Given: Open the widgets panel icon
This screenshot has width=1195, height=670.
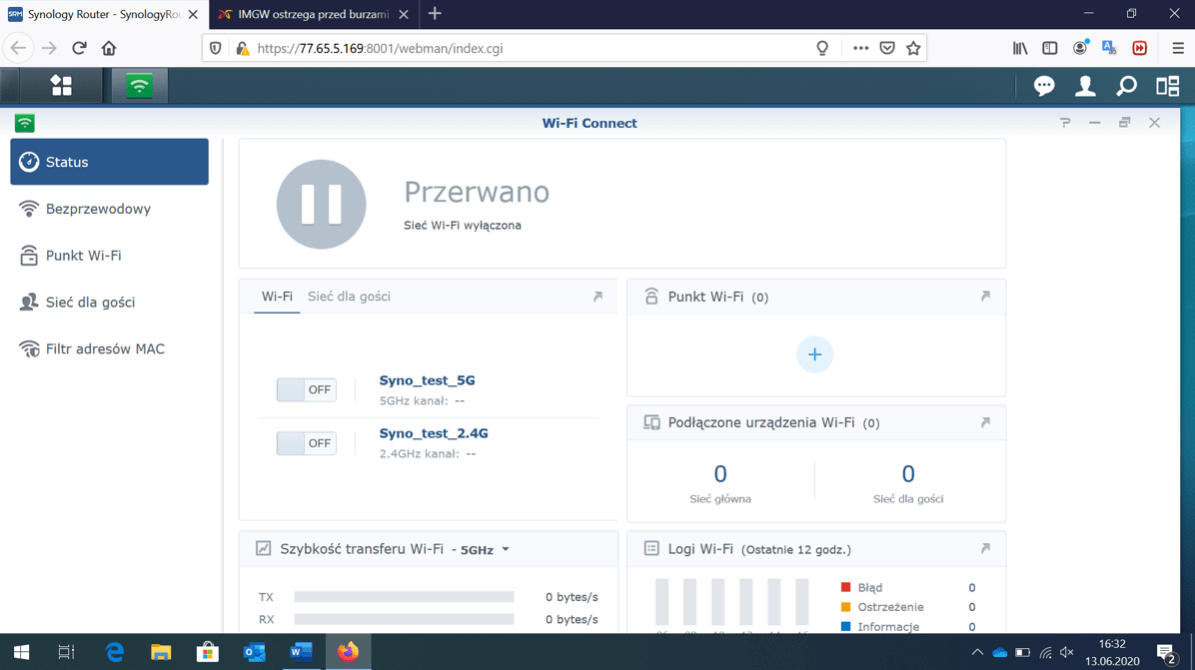Looking at the screenshot, I should click(1167, 87).
